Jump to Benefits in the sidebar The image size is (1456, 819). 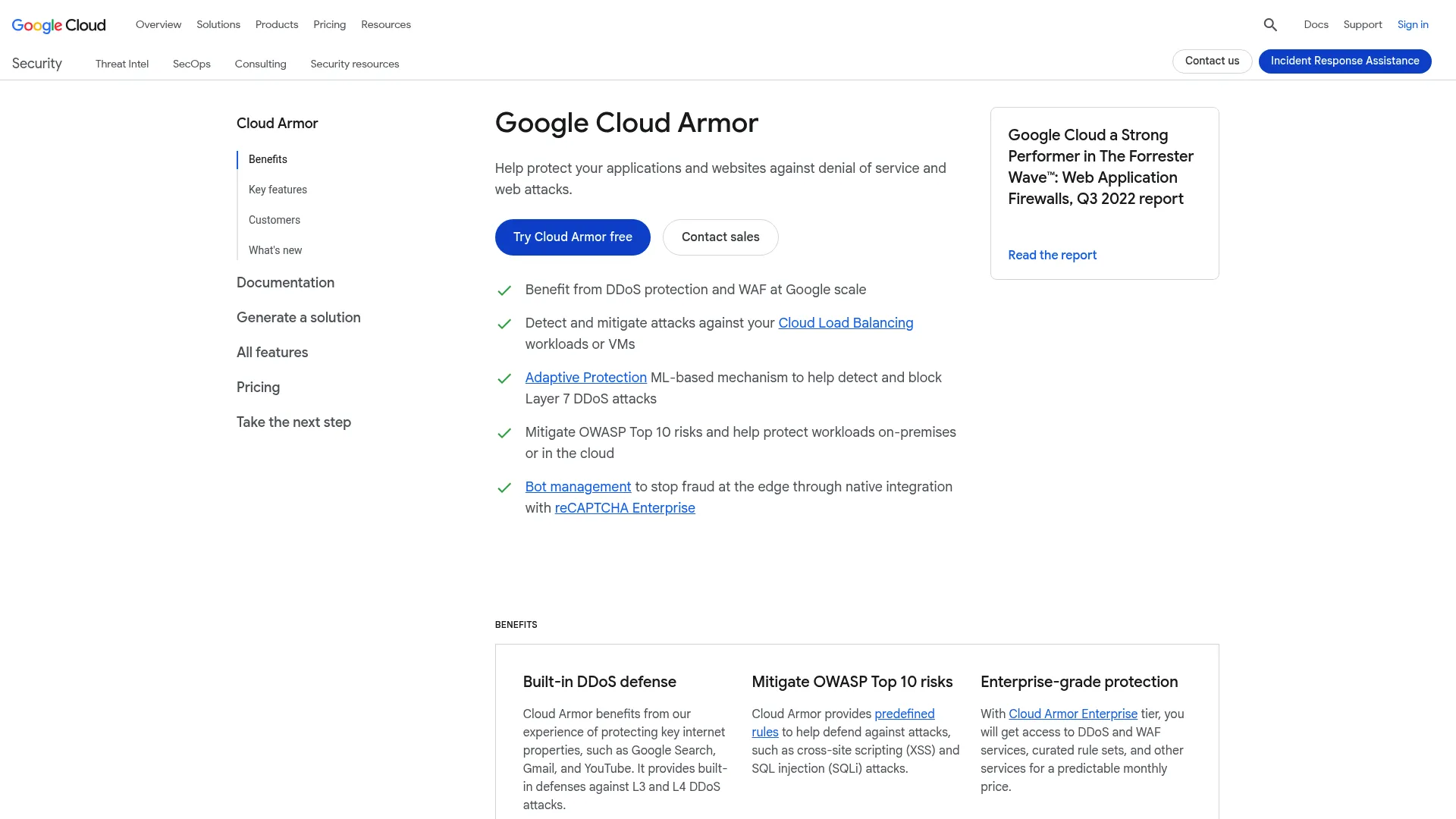click(x=268, y=159)
